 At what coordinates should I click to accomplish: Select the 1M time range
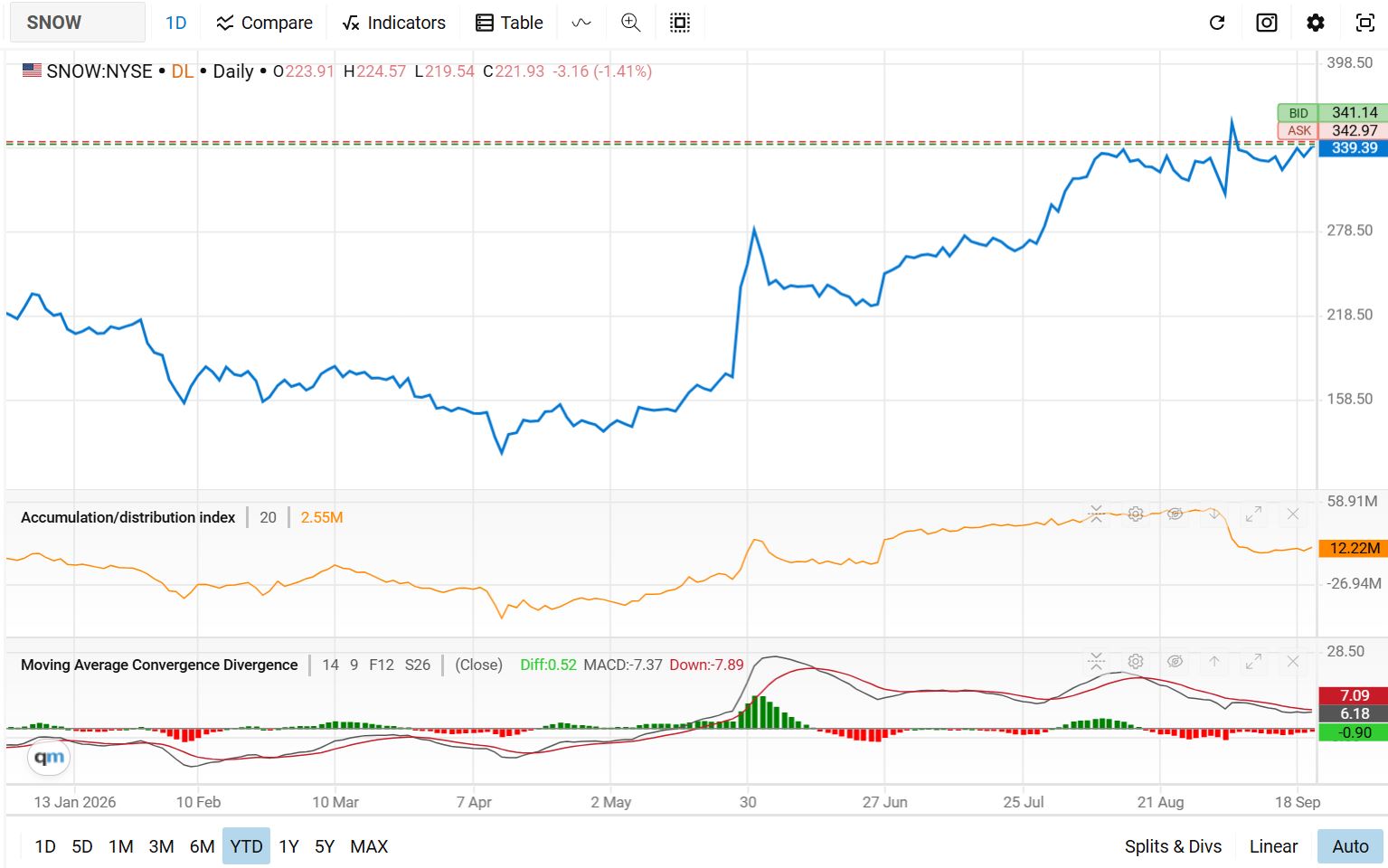point(121,846)
